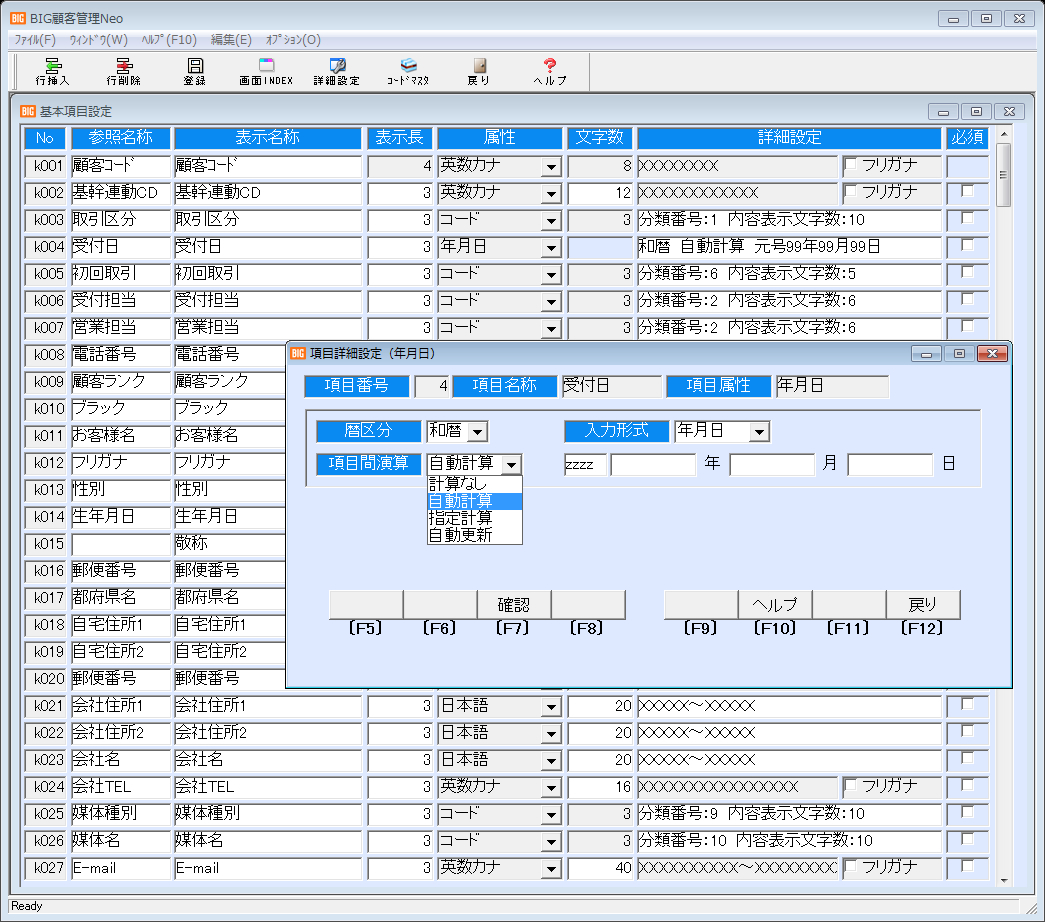
Task: Open コードマスタ from the toolbar
Action: tap(408, 71)
